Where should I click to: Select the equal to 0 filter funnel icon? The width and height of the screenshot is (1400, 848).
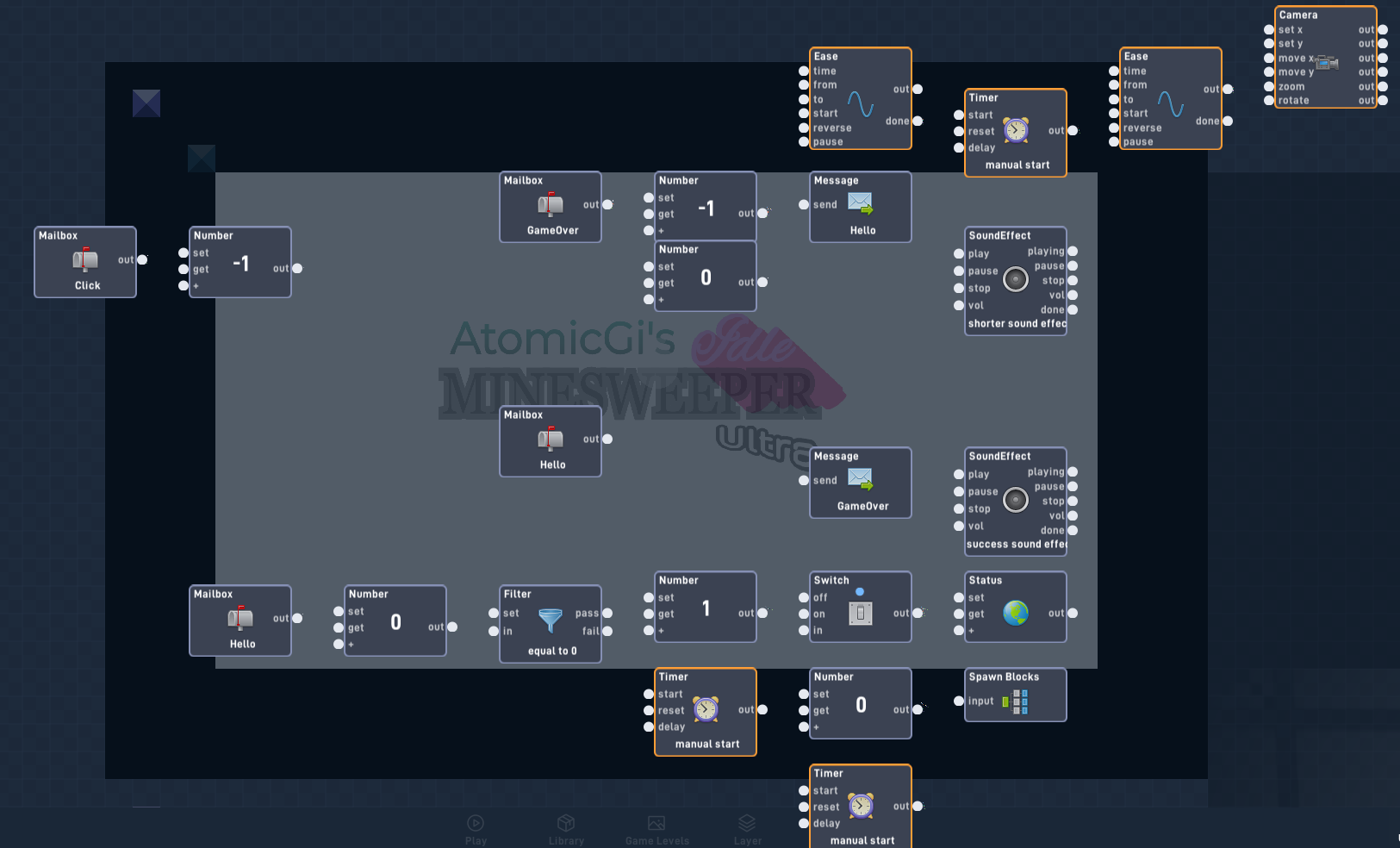pyautogui.click(x=551, y=620)
